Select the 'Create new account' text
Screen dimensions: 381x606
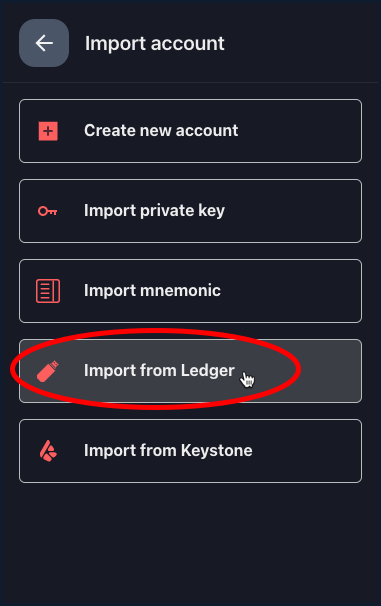(161, 131)
